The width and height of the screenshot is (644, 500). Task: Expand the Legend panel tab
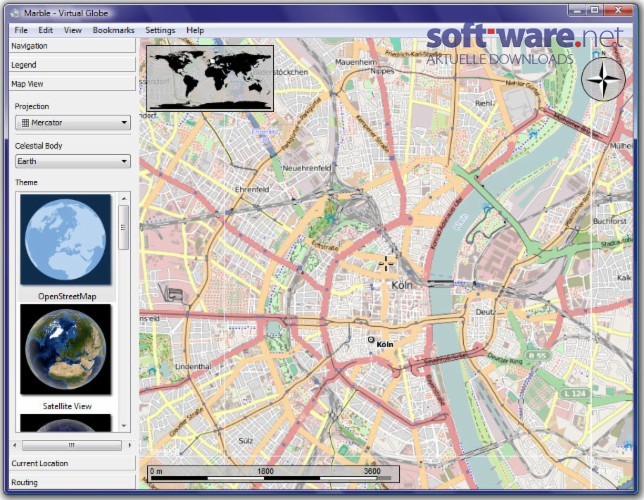coord(72,65)
